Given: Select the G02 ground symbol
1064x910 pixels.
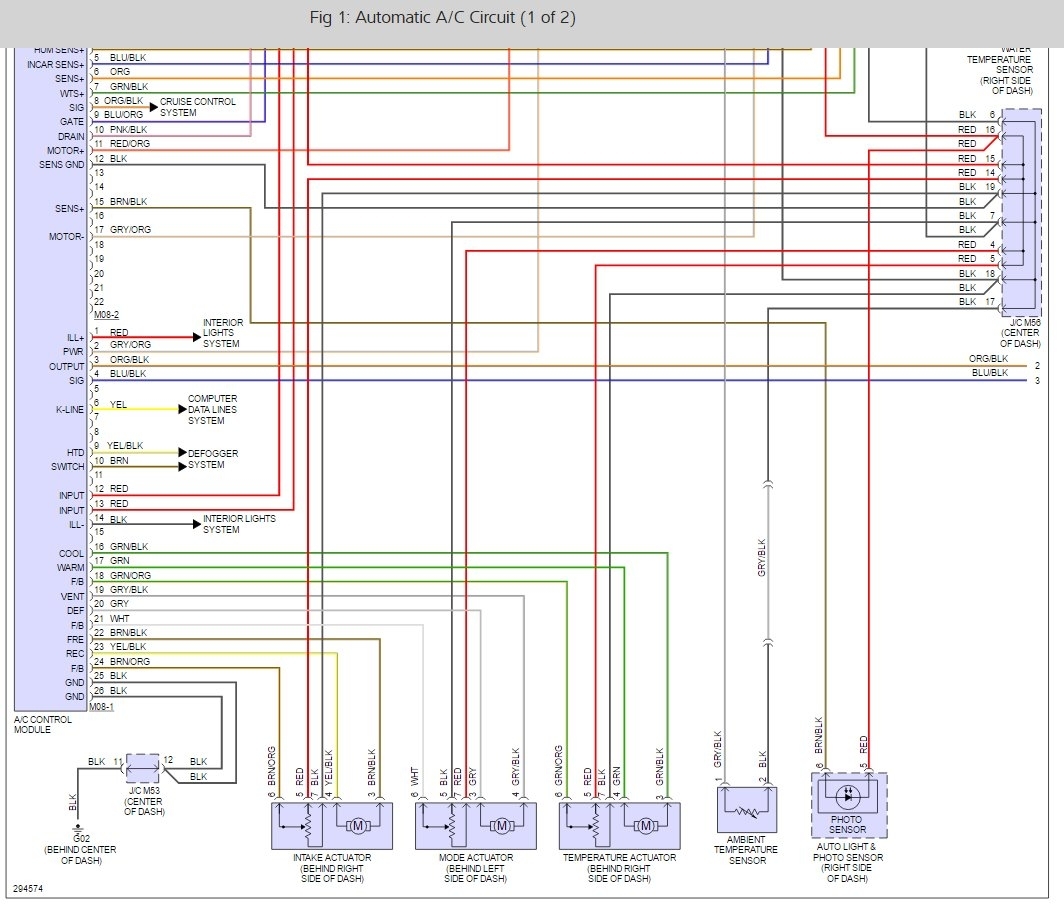Looking at the screenshot, I should 78,827.
